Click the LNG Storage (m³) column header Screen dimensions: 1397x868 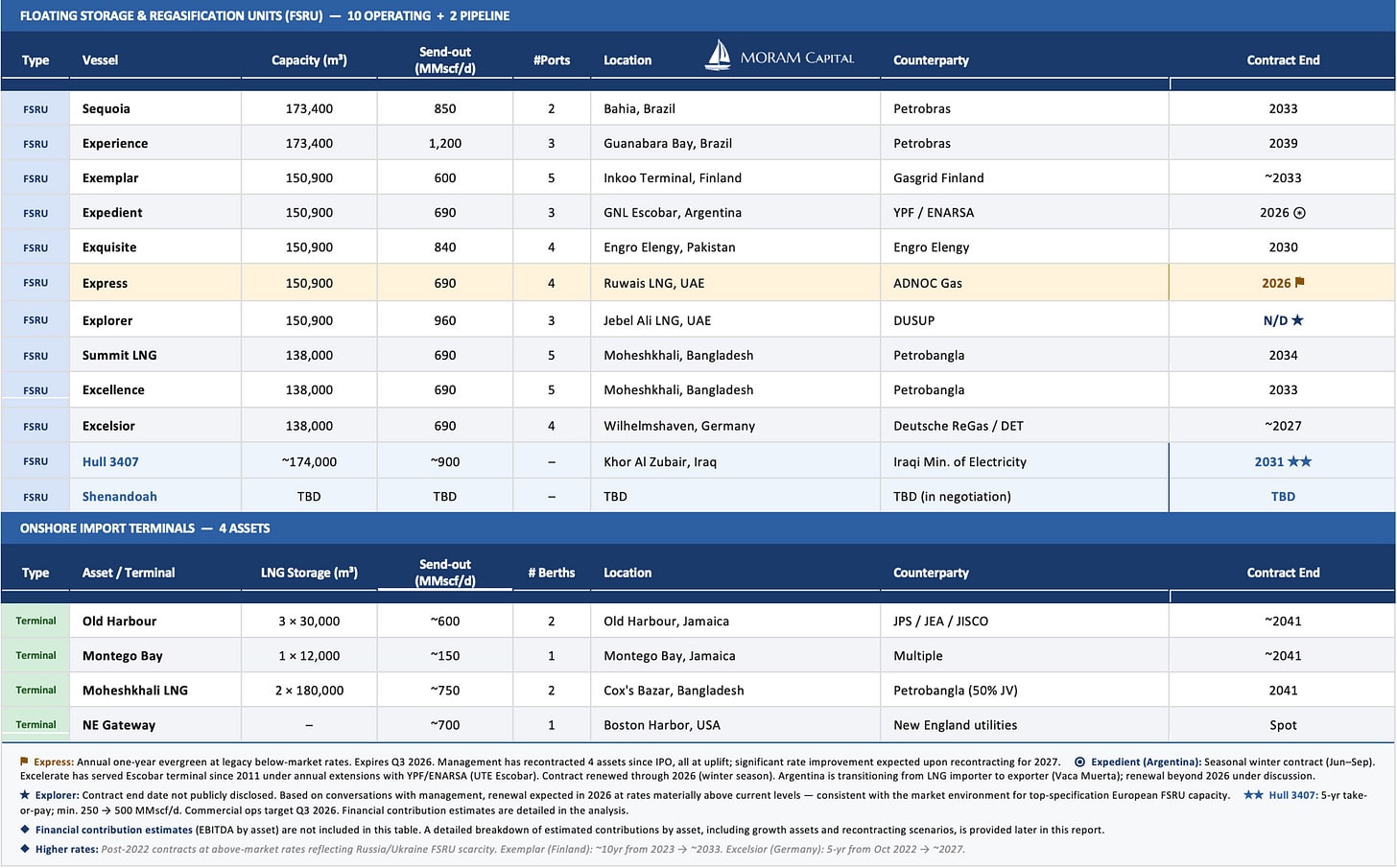point(309,573)
